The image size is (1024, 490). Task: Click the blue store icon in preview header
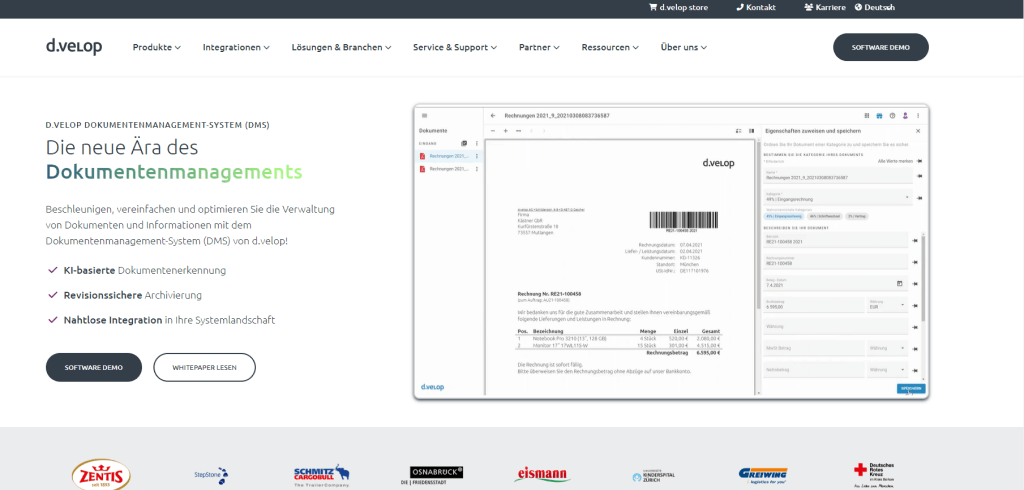coord(880,116)
